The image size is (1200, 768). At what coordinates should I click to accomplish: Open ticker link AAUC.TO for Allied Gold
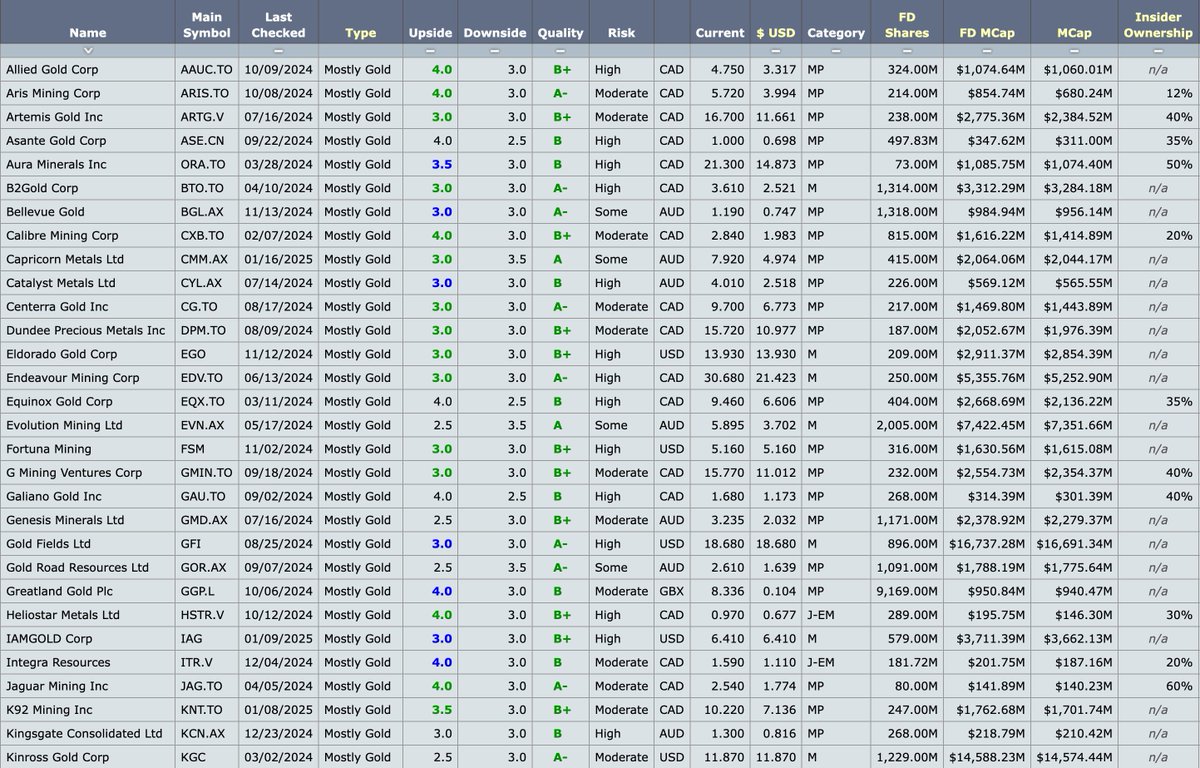(x=206, y=69)
